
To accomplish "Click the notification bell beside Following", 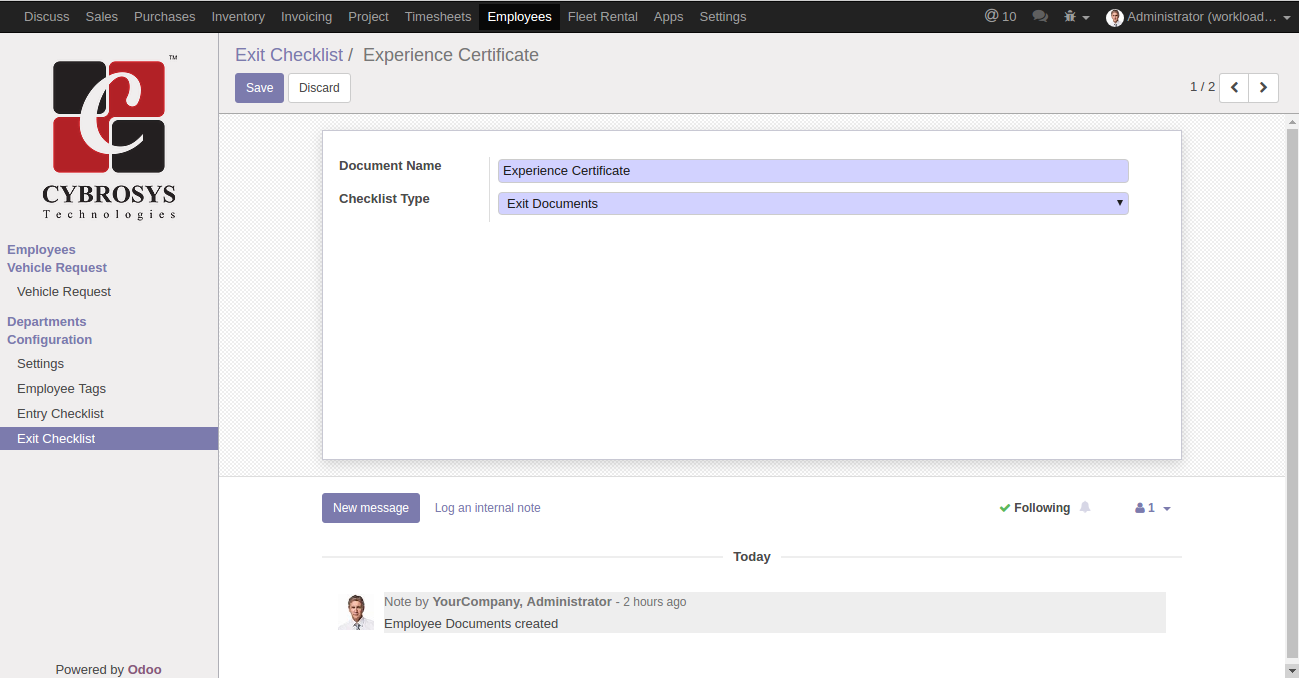I will 1085,508.
